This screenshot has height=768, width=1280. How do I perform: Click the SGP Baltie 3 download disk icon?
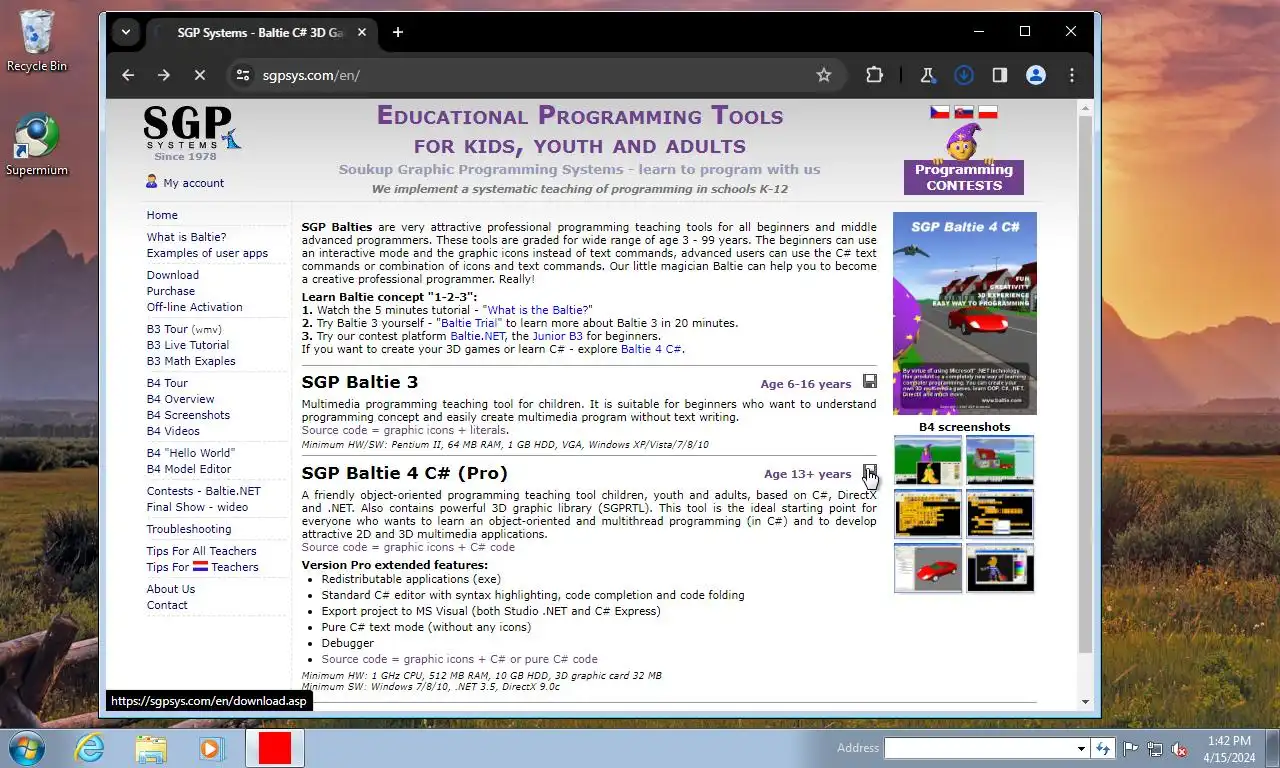[x=870, y=382]
